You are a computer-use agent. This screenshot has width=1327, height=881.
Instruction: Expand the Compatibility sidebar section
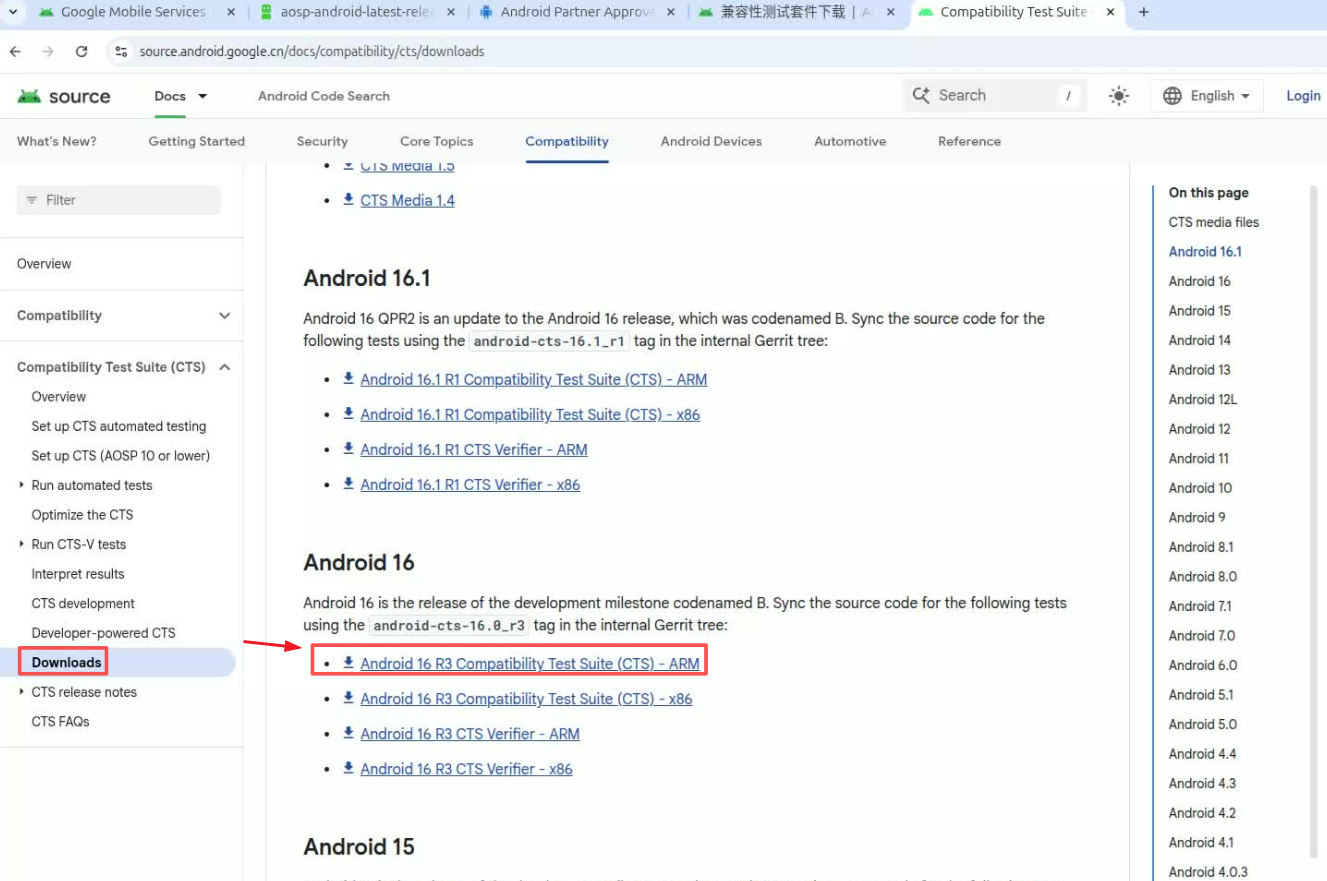pyautogui.click(x=224, y=315)
